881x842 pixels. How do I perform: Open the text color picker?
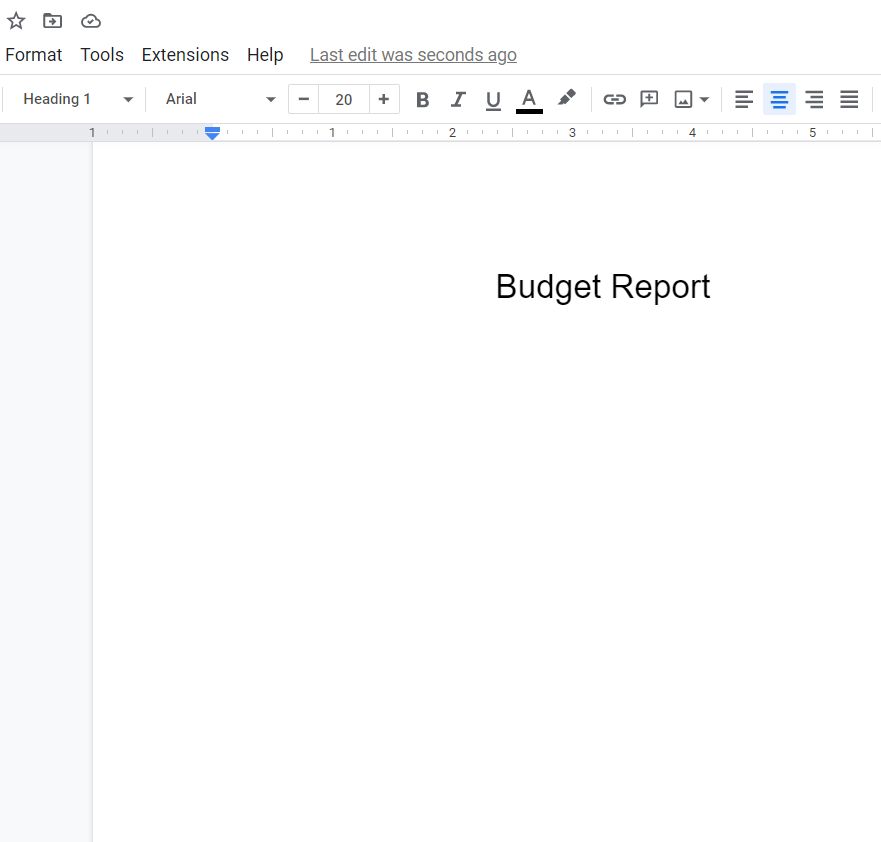coord(529,99)
